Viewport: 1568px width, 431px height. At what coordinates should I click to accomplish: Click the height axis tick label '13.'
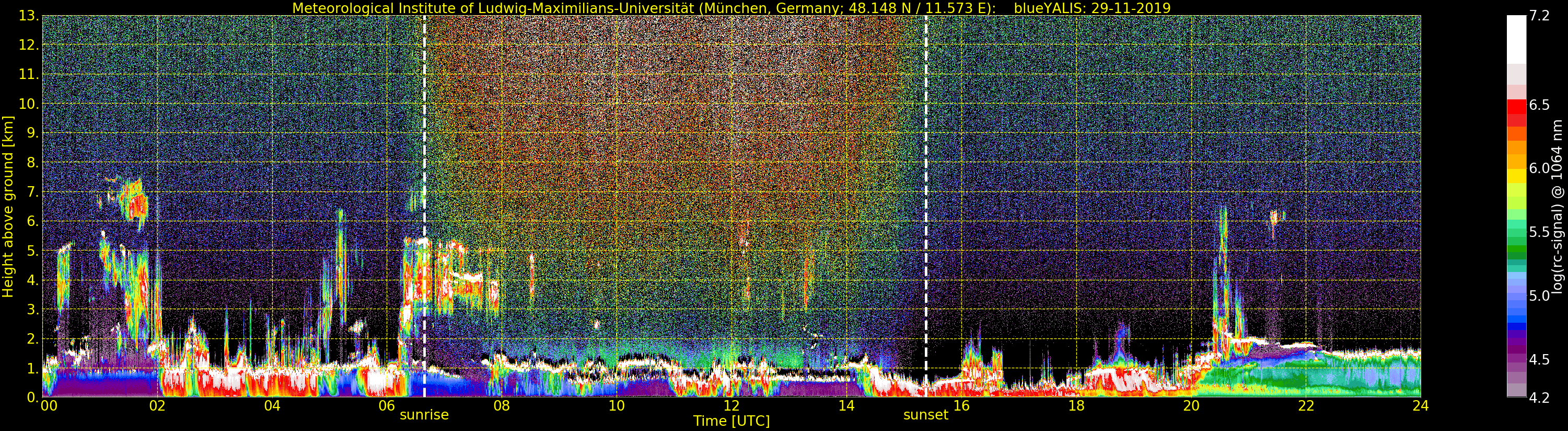click(x=29, y=16)
